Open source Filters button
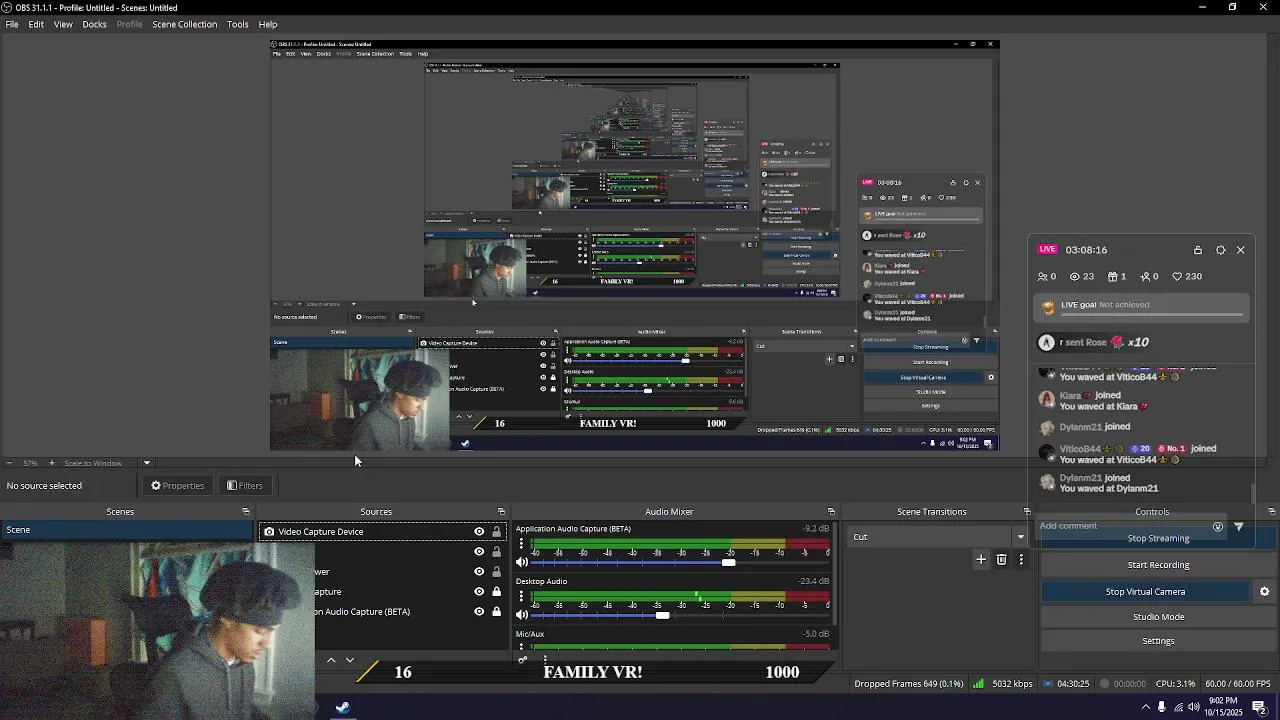This screenshot has height=720, width=1280. (245, 486)
